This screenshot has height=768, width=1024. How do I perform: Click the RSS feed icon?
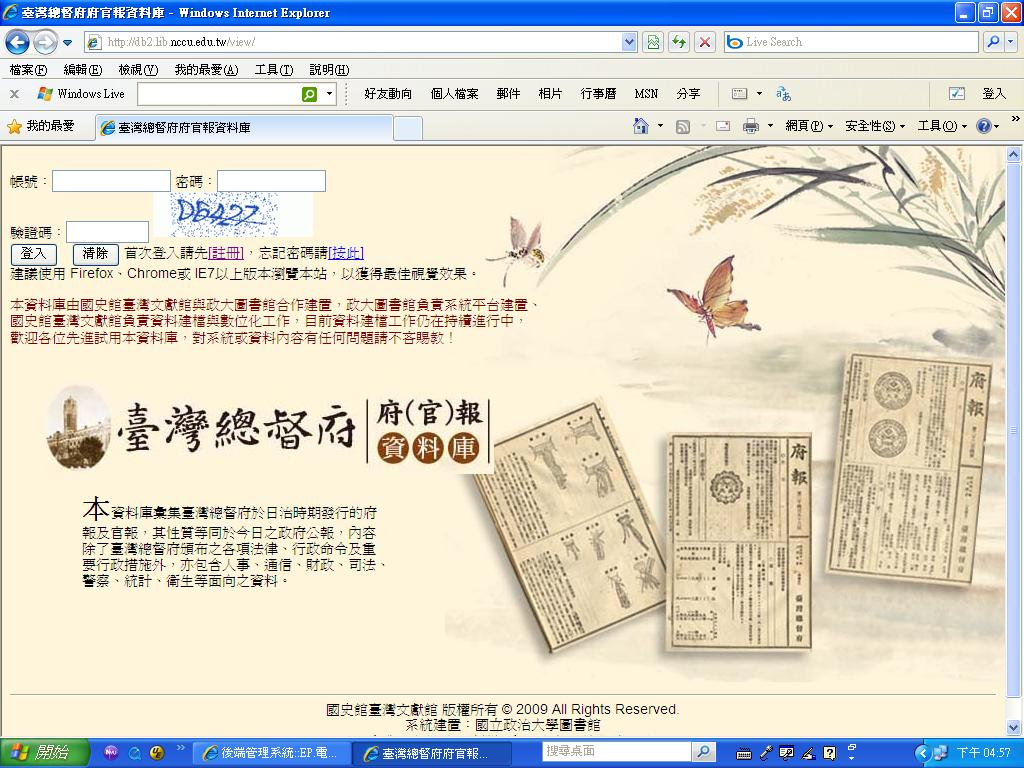[x=683, y=125]
